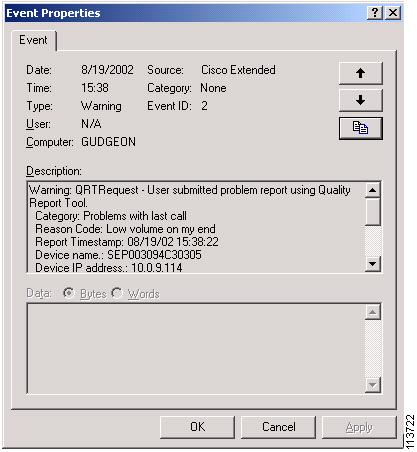This screenshot has height=452, width=417.
Task: Click the Apply button
Action: pos(359,427)
